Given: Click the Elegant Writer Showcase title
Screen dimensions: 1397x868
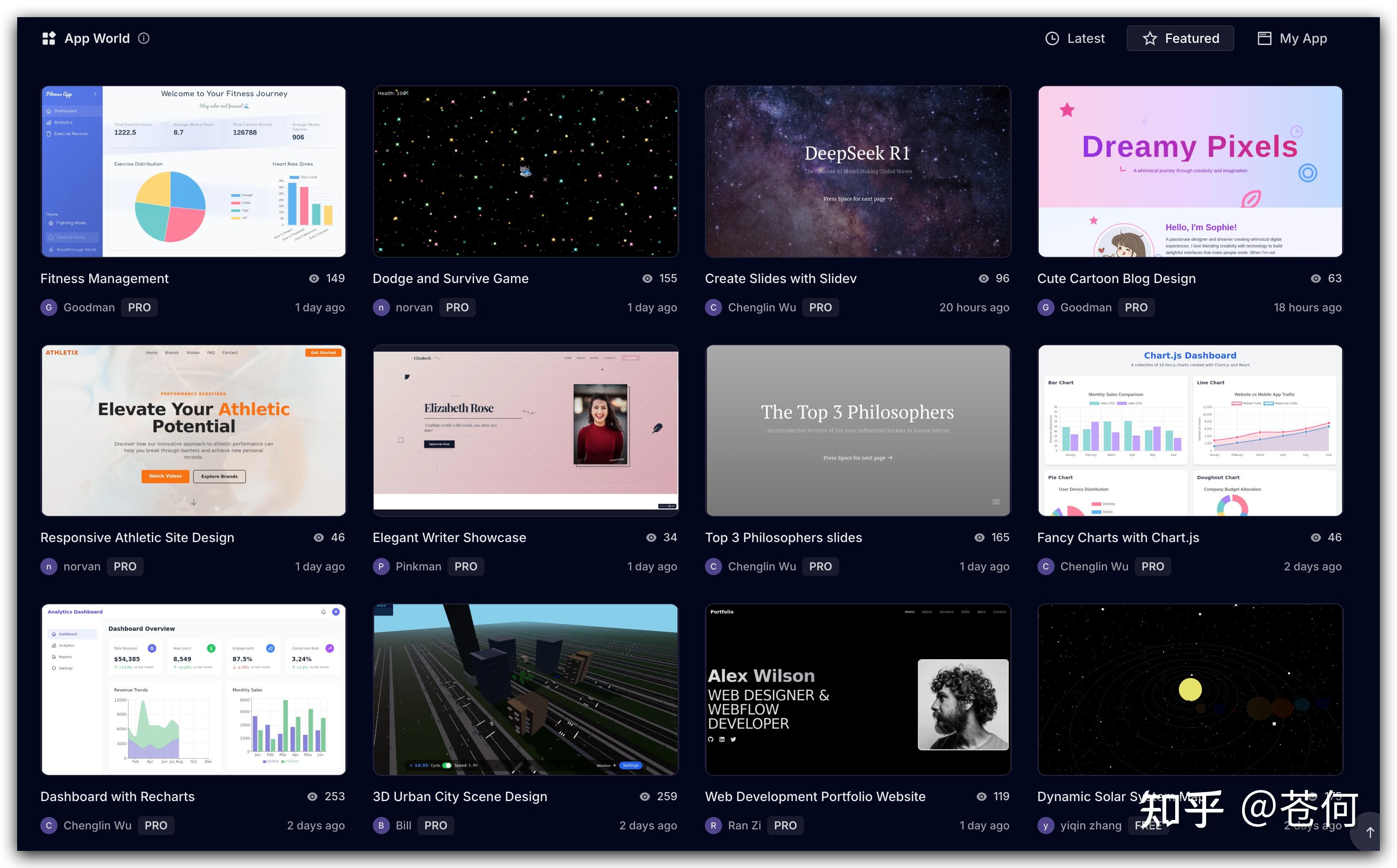Looking at the screenshot, I should (449, 537).
